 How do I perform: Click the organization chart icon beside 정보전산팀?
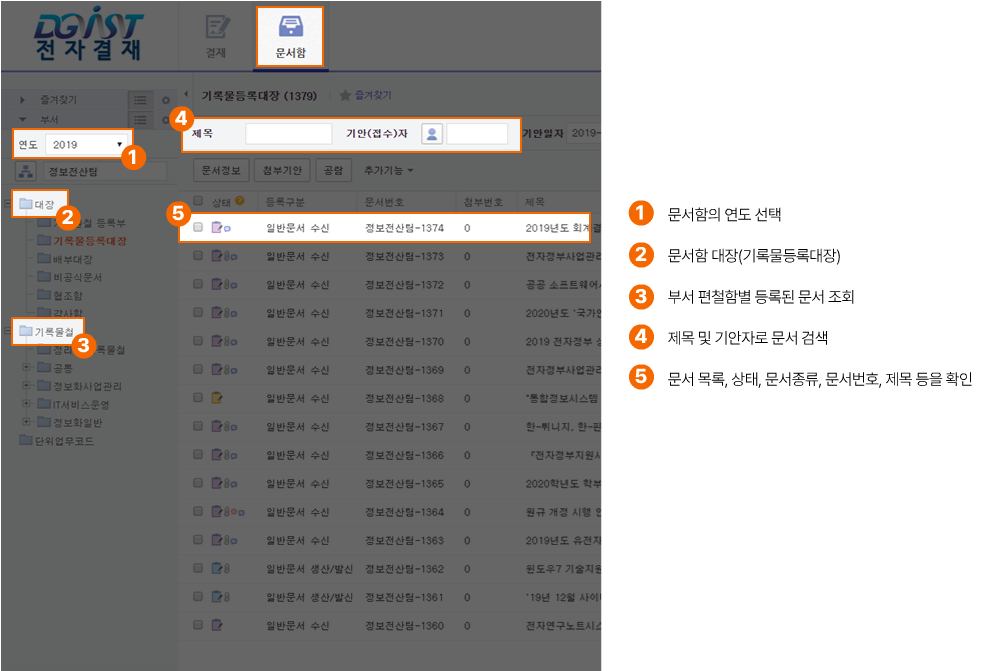26,170
